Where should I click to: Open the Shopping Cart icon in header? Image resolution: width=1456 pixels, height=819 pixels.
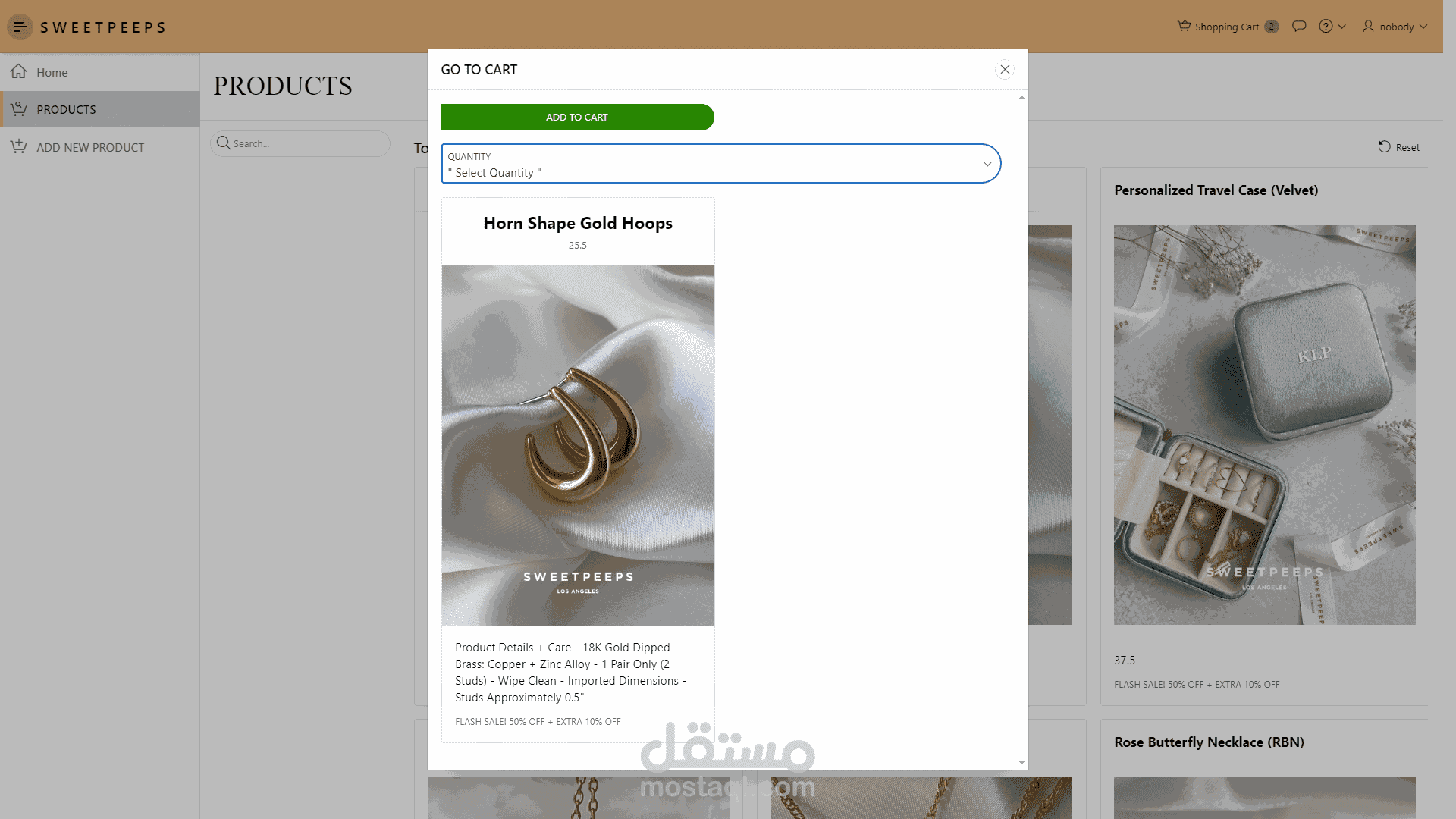[1184, 27]
